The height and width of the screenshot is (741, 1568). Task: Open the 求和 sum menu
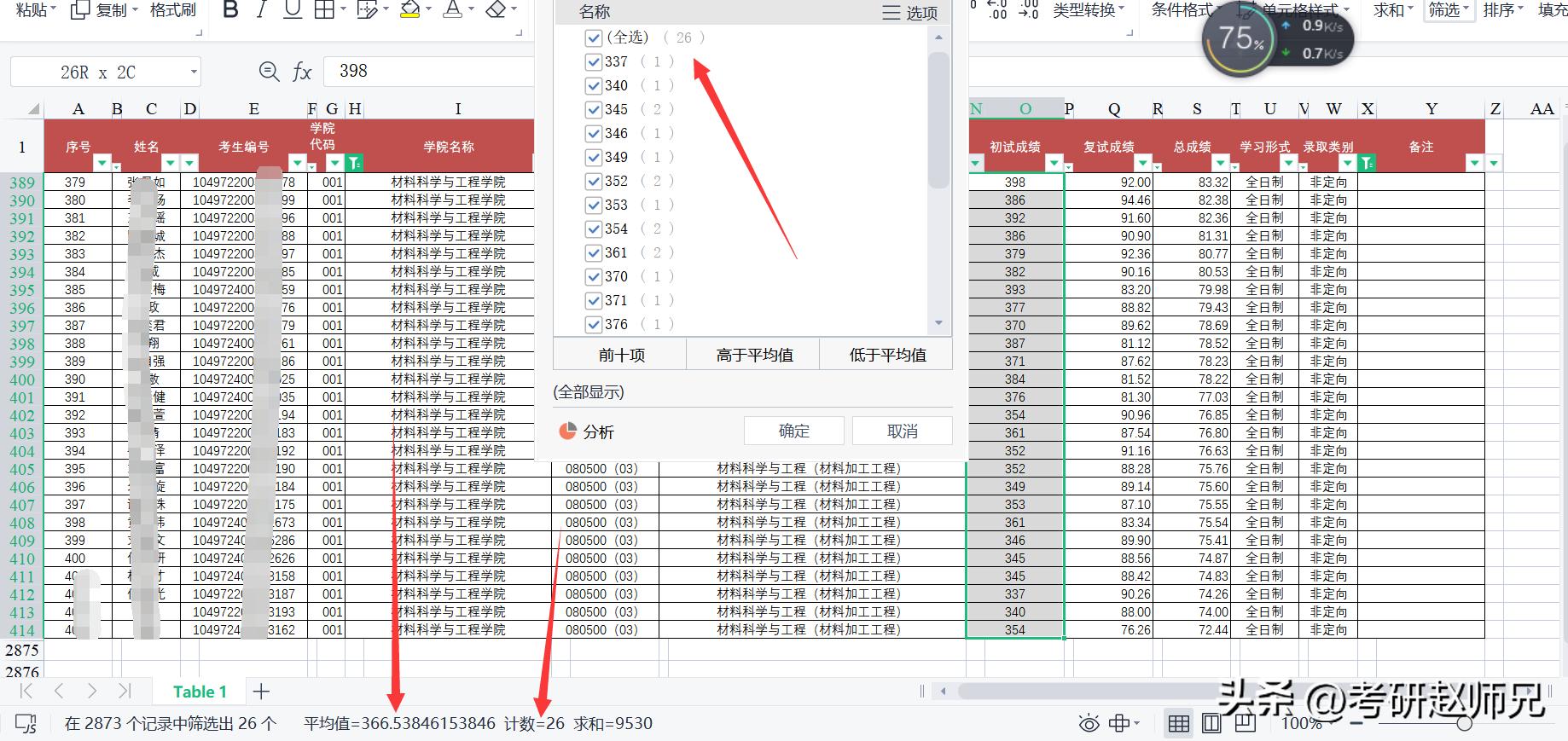pyautogui.click(x=1393, y=10)
